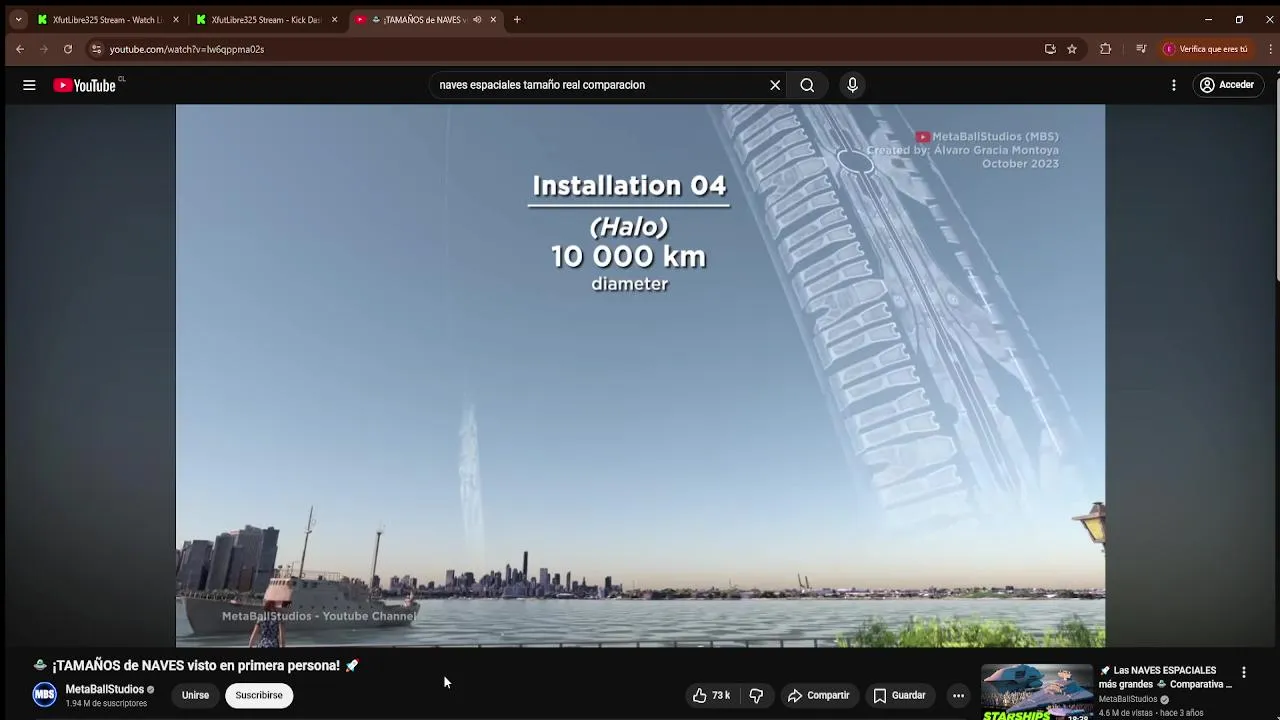Switch to XfutLibre325 Stream - Kick tab

pyautogui.click(x=265, y=19)
